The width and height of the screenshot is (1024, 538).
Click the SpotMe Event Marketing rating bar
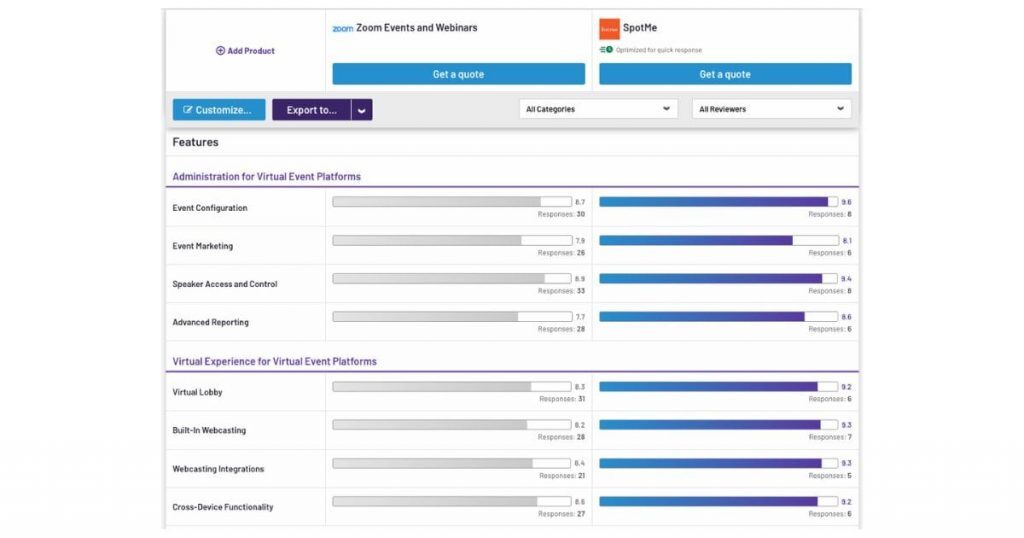click(718, 240)
